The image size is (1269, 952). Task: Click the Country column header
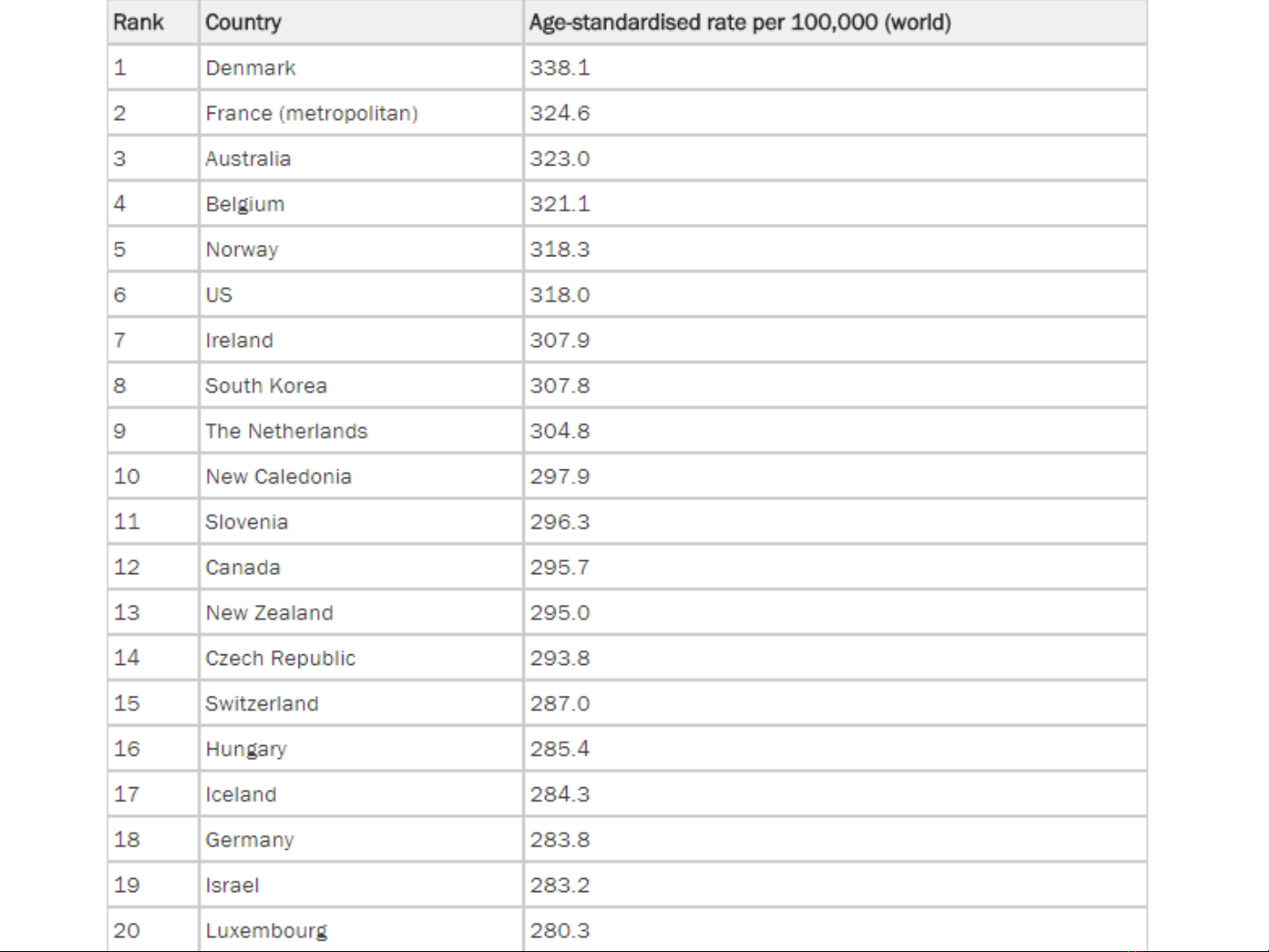[243, 22]
